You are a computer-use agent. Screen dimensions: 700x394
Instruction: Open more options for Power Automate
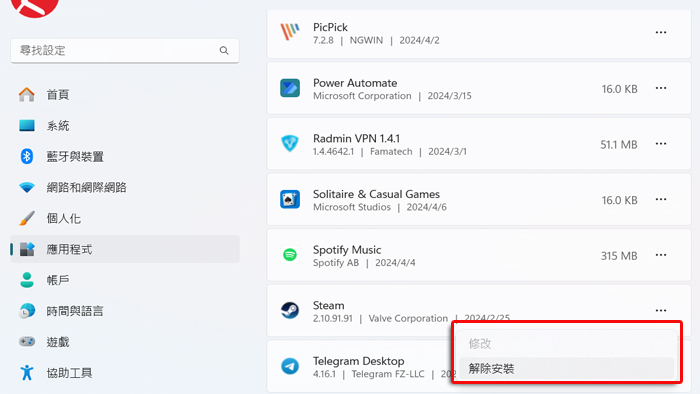pyautogui.click(x=661, y=88)
